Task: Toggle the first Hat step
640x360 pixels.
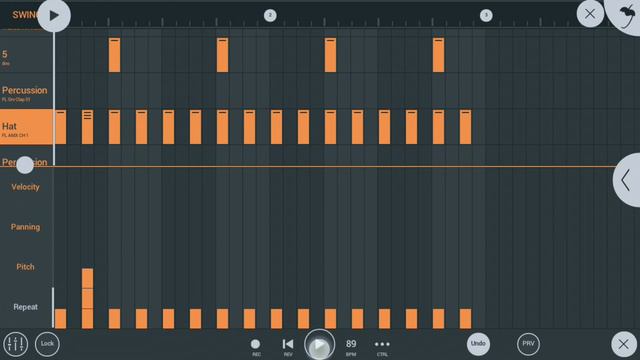Action: pos(60,127)
